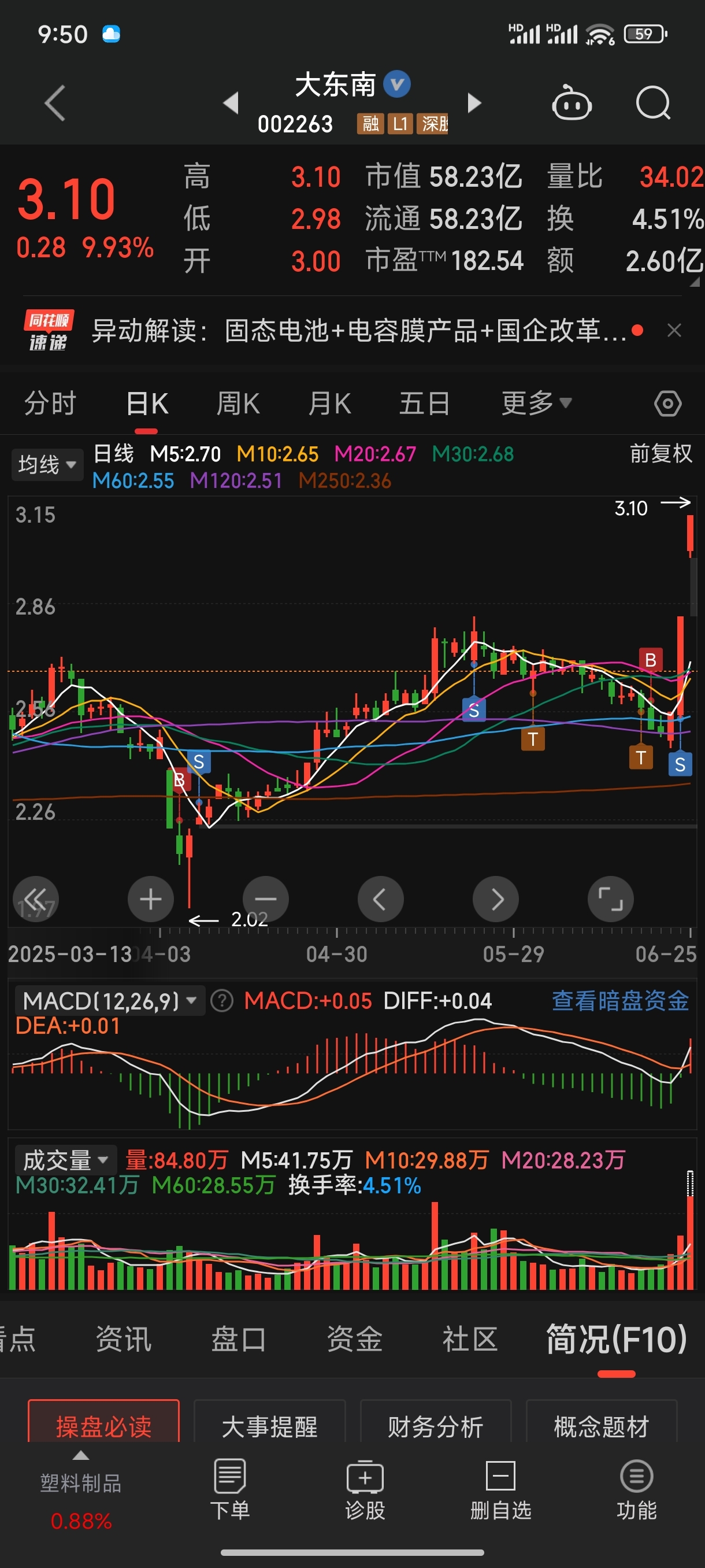The image size is (705, 1568).
Task: Move chart right with round arrow button
Action: (496, 898)
